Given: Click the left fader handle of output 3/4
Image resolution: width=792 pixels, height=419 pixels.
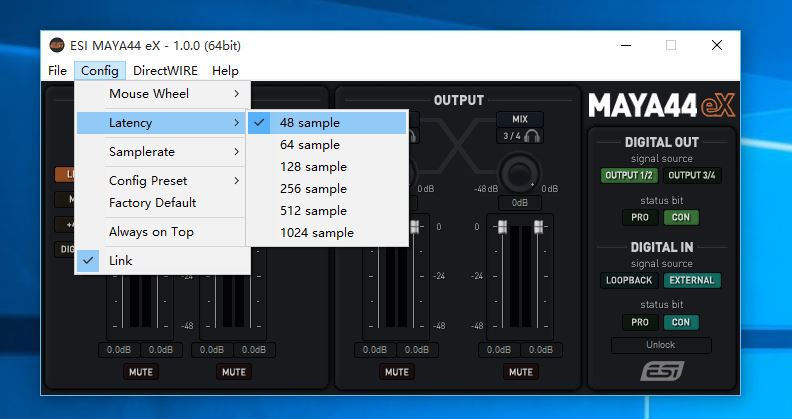Looking at the screenshot, I should pyautogui.click(x=503, y=227).
